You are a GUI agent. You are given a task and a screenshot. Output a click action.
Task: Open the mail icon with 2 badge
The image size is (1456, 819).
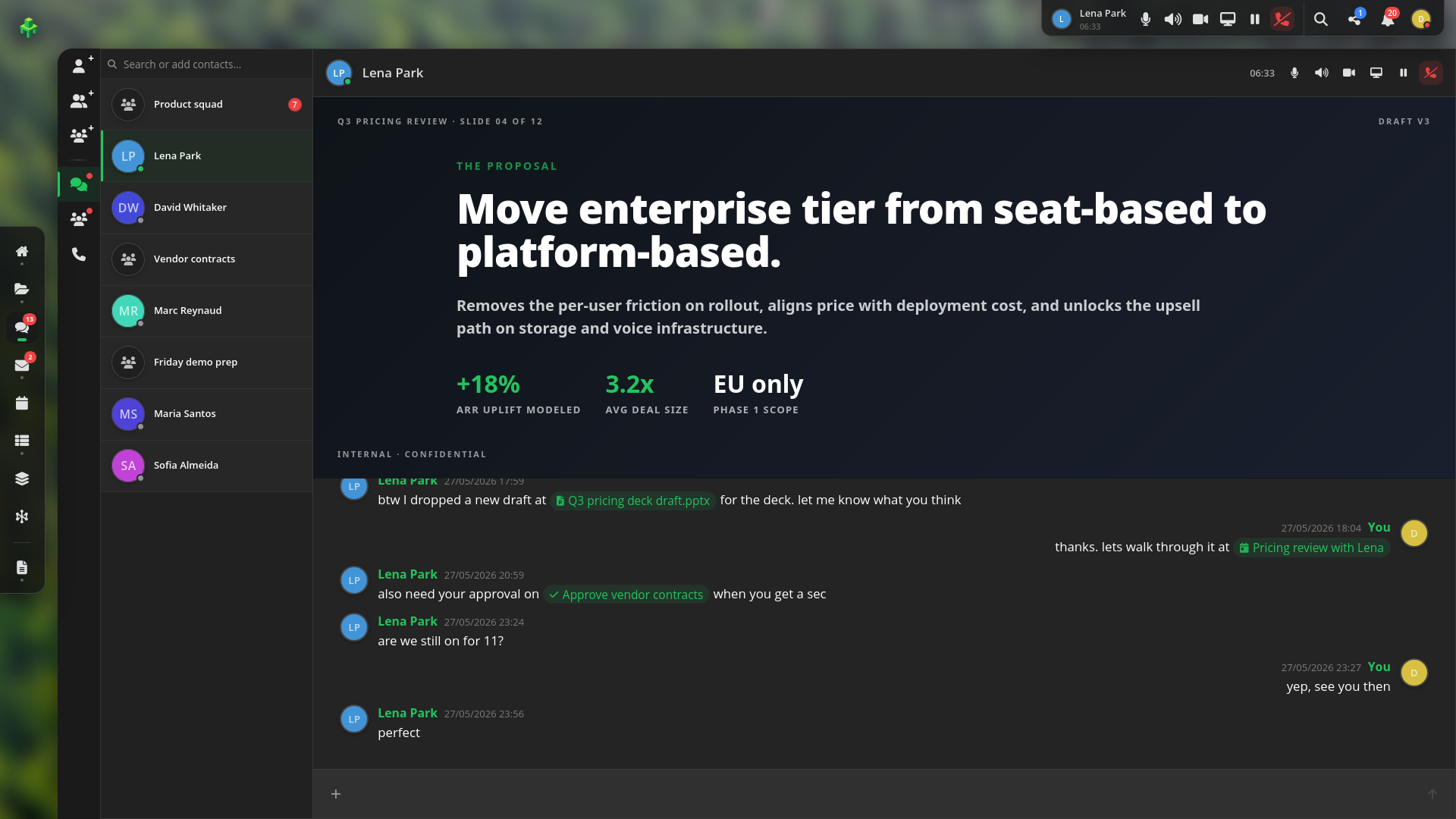(x=22, y=365)
